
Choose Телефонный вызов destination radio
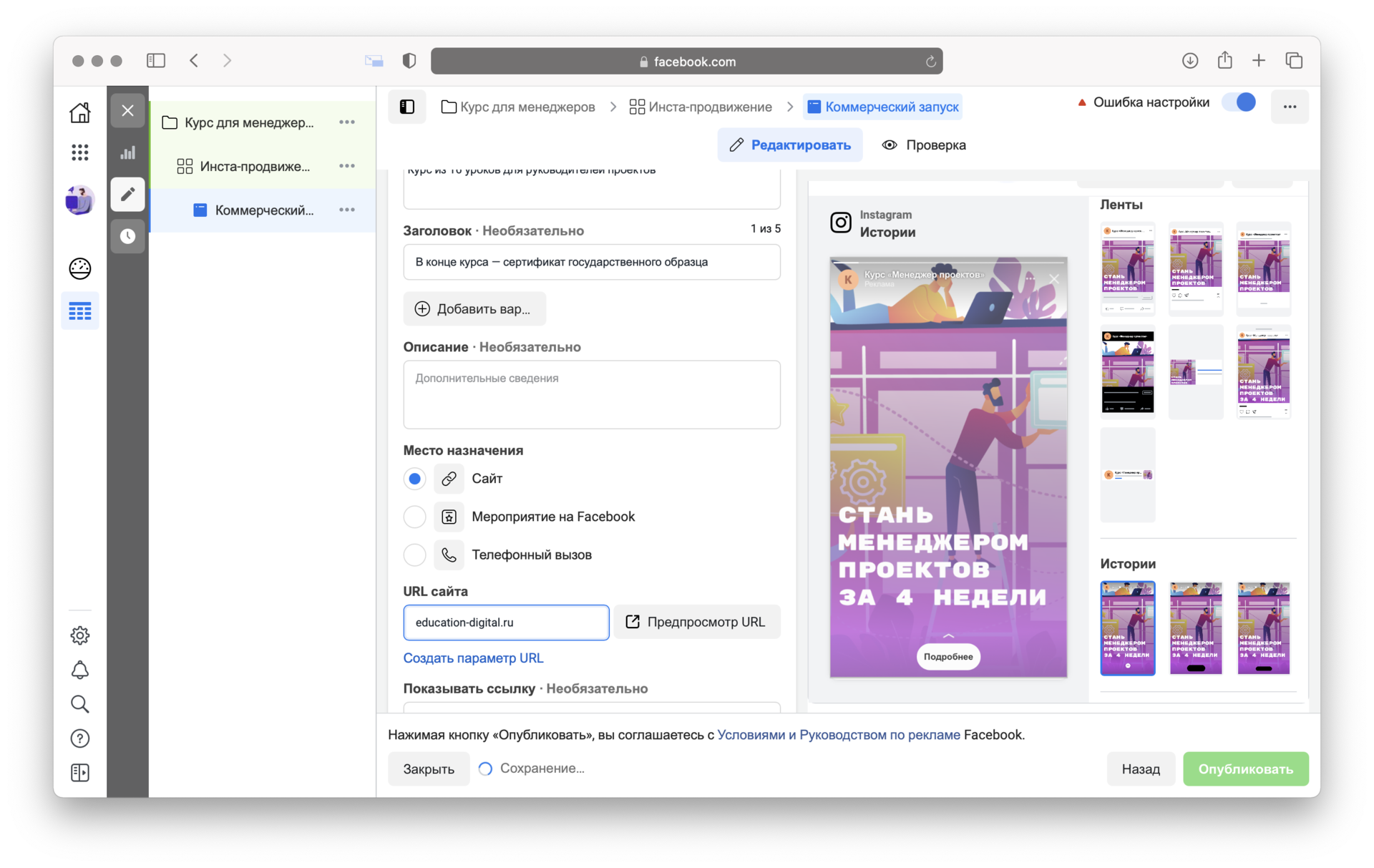coord(414,555)
